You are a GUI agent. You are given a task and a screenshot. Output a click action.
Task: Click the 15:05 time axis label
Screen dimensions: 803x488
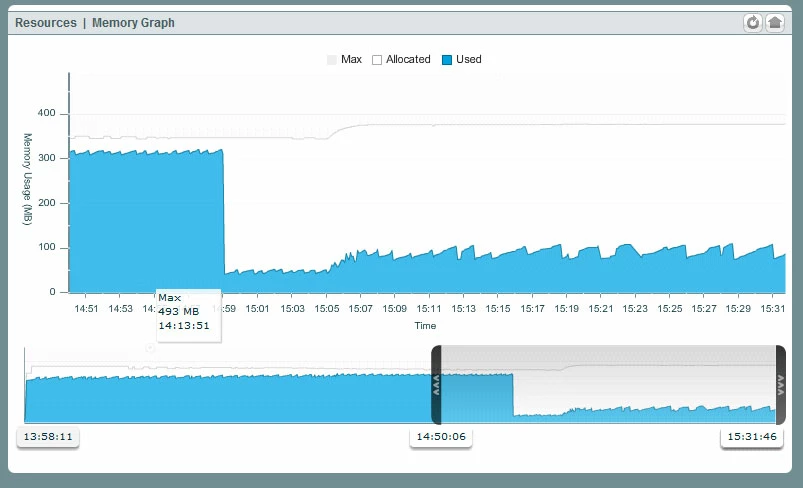(327, 309)
